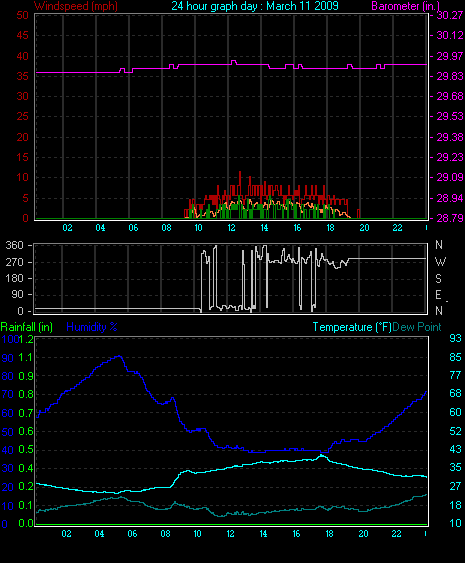
Task: Click the 30.27 barometer scale value
Action: pyautogui.click(x=449, y=15)
